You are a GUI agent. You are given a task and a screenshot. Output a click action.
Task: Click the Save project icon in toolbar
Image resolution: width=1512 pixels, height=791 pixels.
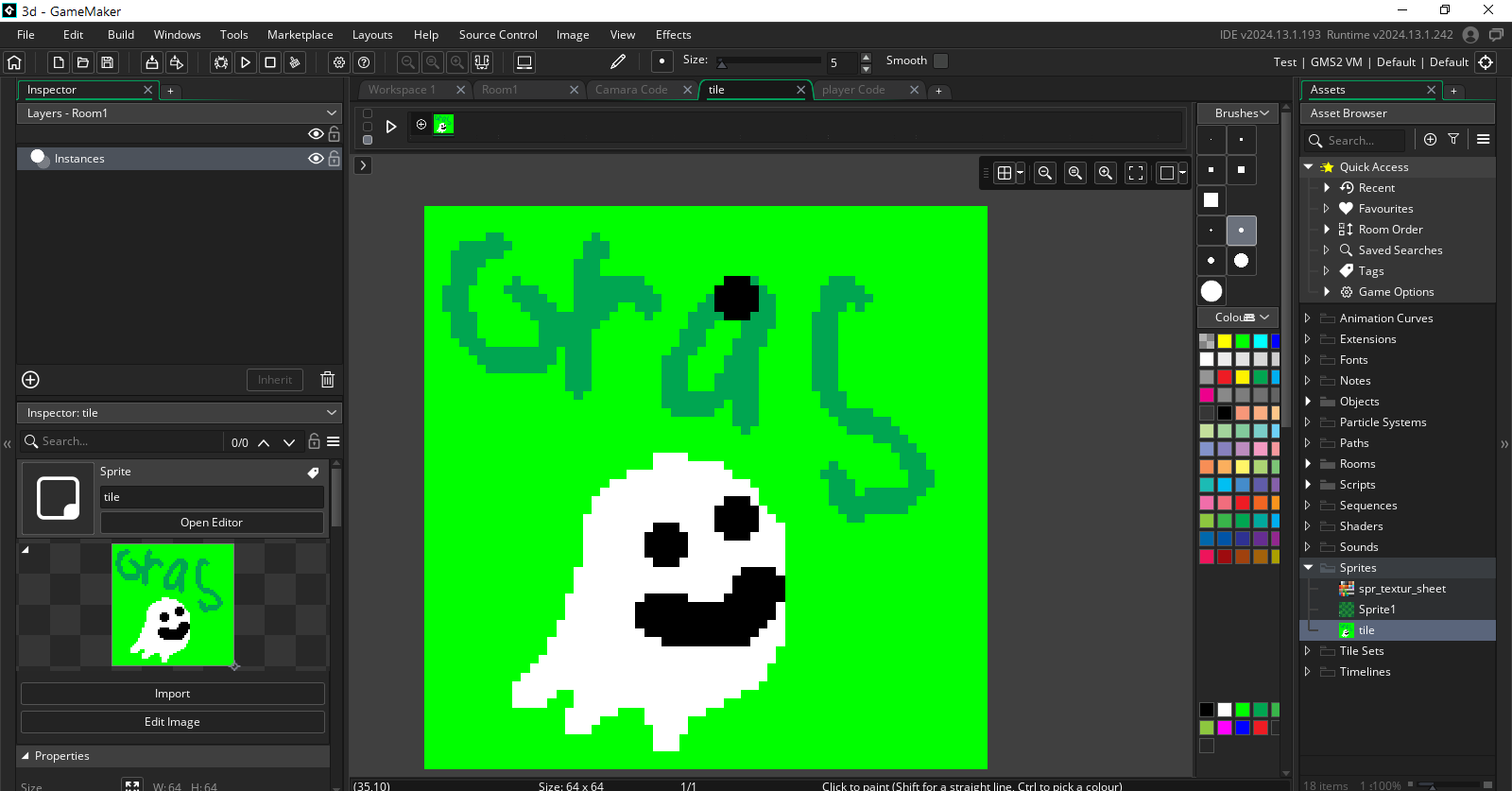pyautogui.click(x=108, y=62)
